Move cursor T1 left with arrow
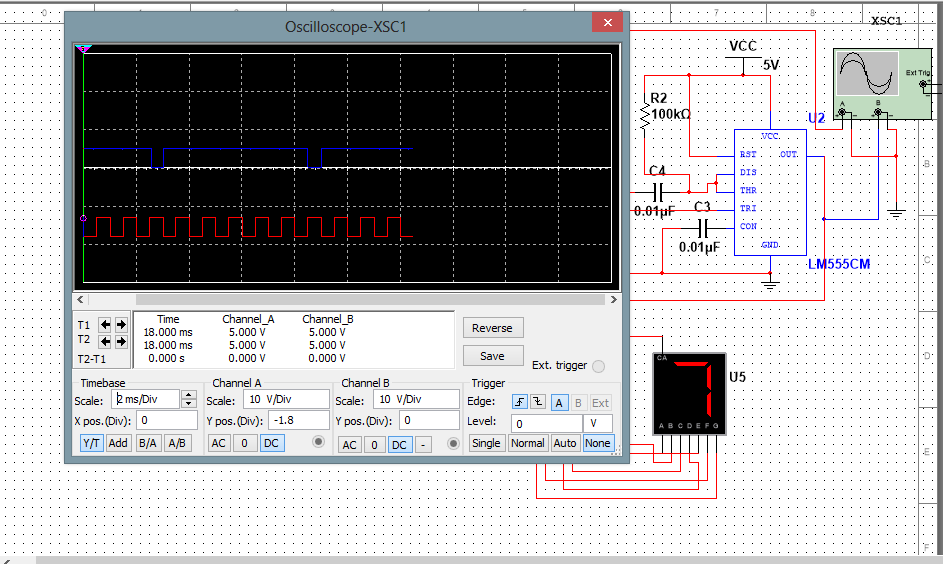 coord(105,325)
